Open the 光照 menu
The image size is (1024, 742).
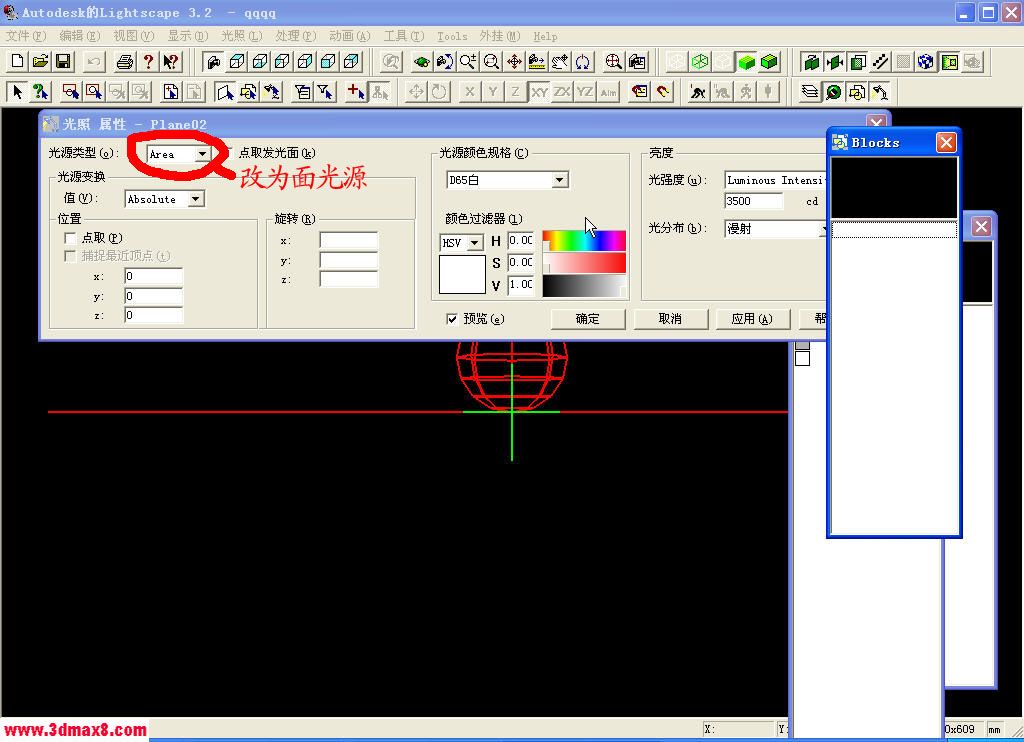(x=242, y=36)
